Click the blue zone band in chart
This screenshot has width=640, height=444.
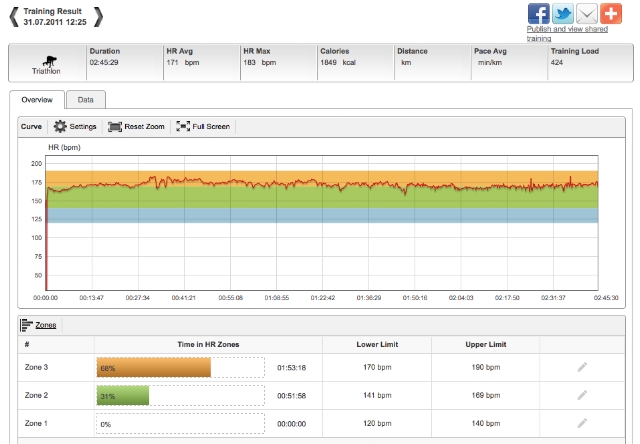coord(322,215)
